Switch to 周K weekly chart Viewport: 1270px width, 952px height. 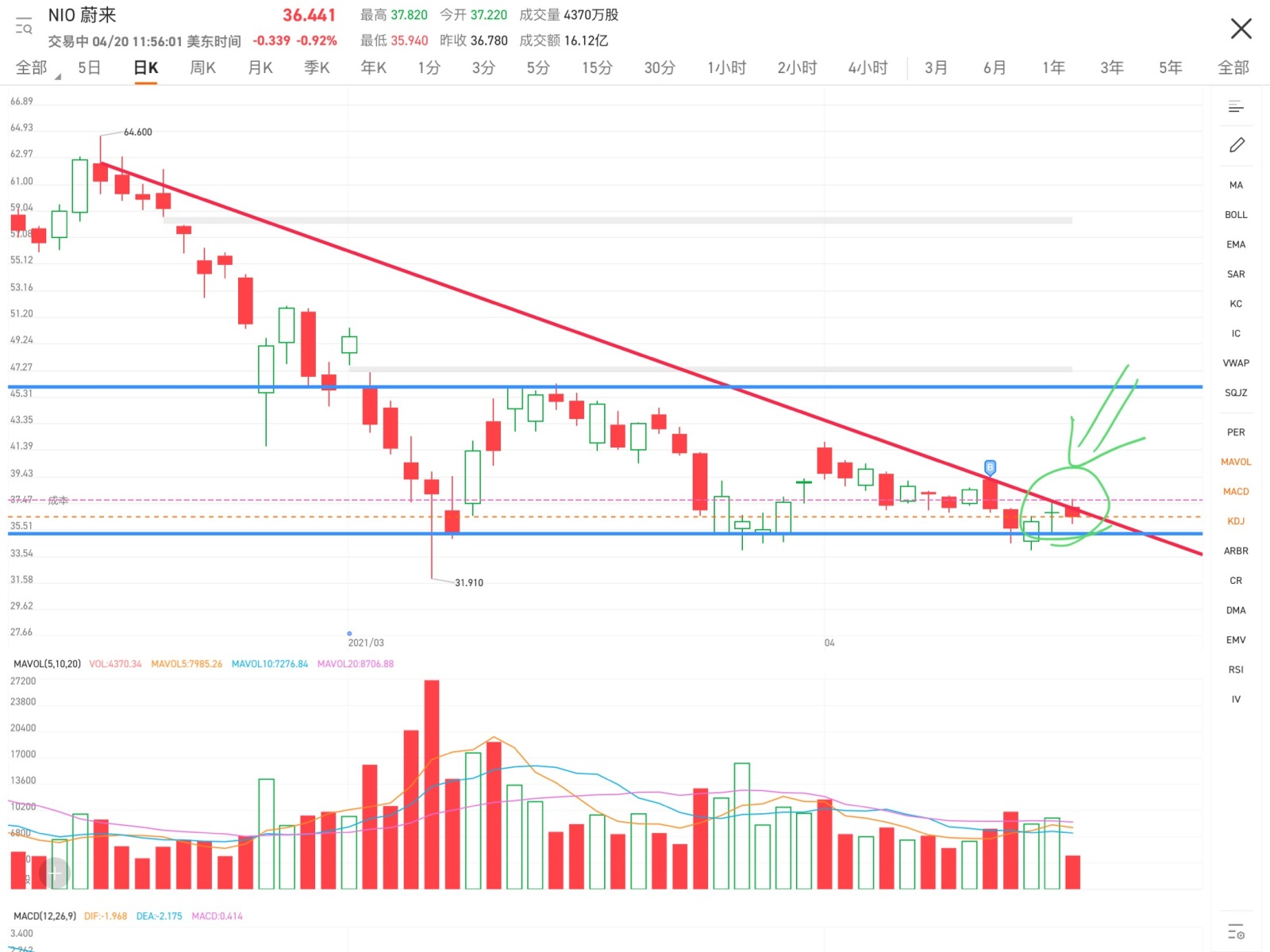point(202,68)
